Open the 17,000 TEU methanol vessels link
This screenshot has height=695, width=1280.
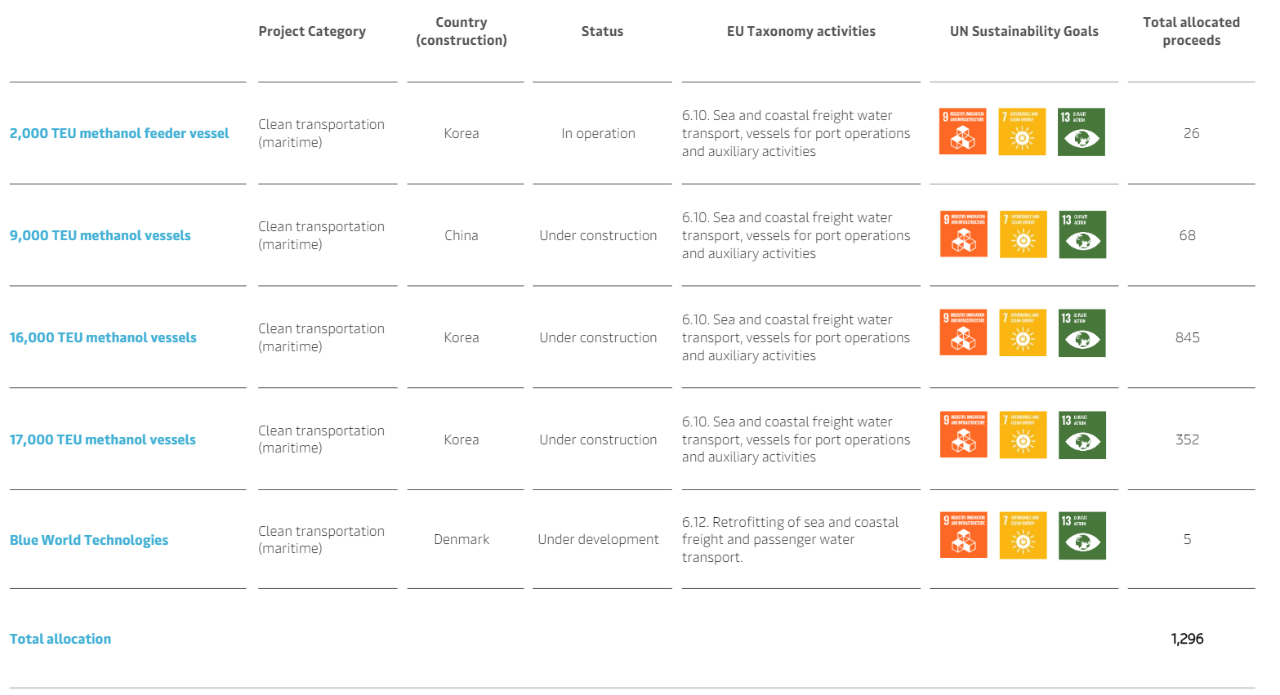coord(103,439)
